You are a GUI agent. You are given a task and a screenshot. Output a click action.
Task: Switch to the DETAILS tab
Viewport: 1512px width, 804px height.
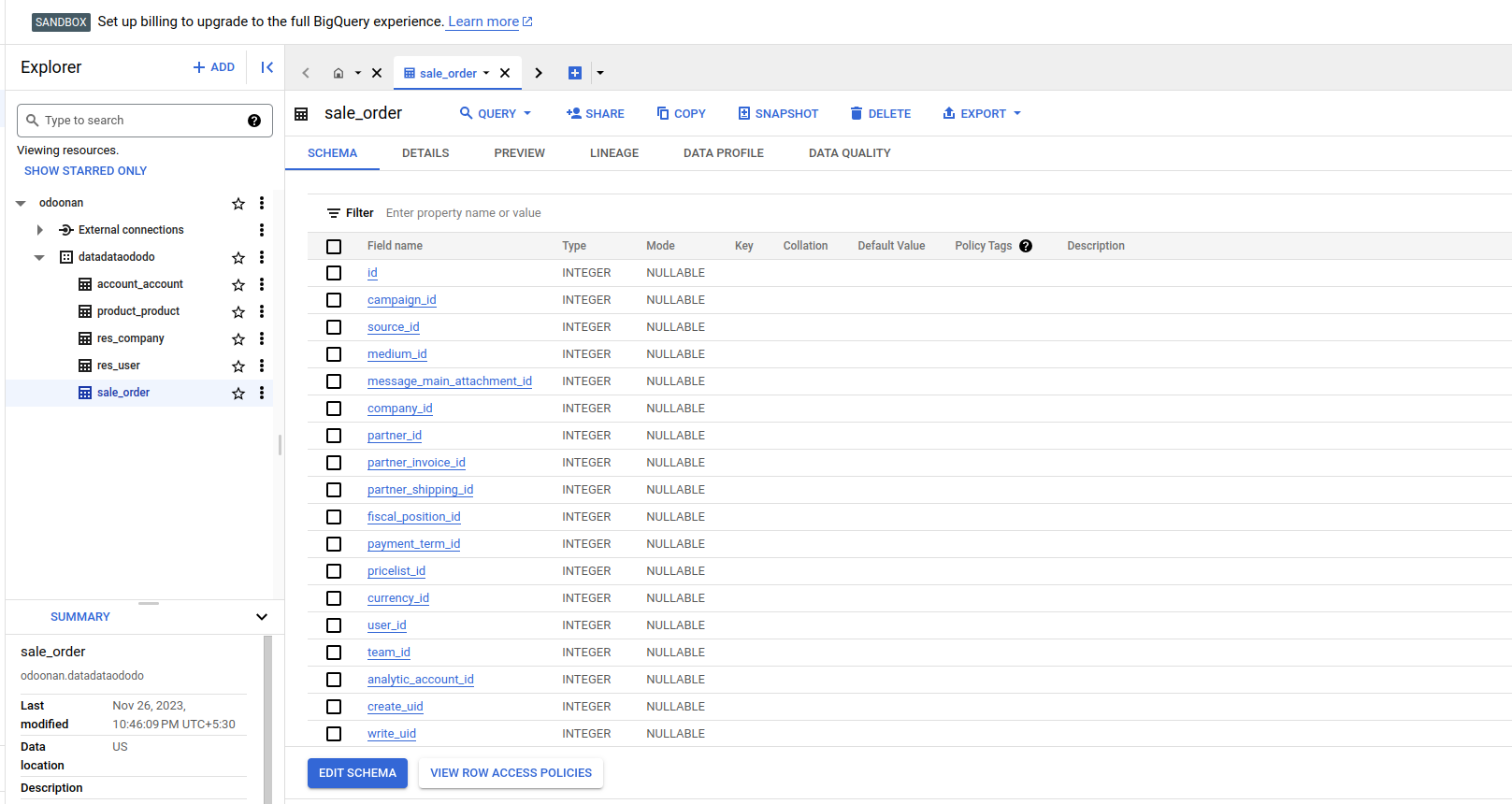coord(425,153)
